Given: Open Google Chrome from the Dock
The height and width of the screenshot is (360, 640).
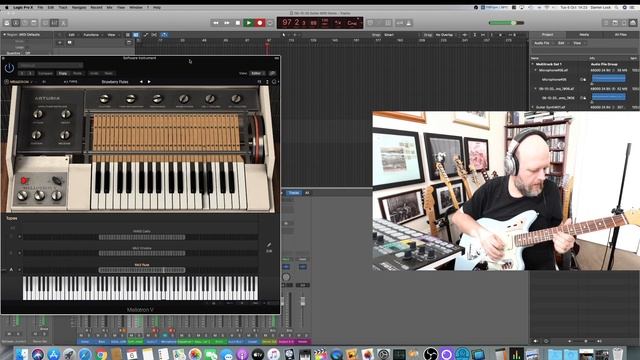Looking at the screenshot, I should [x=101, y=354].
